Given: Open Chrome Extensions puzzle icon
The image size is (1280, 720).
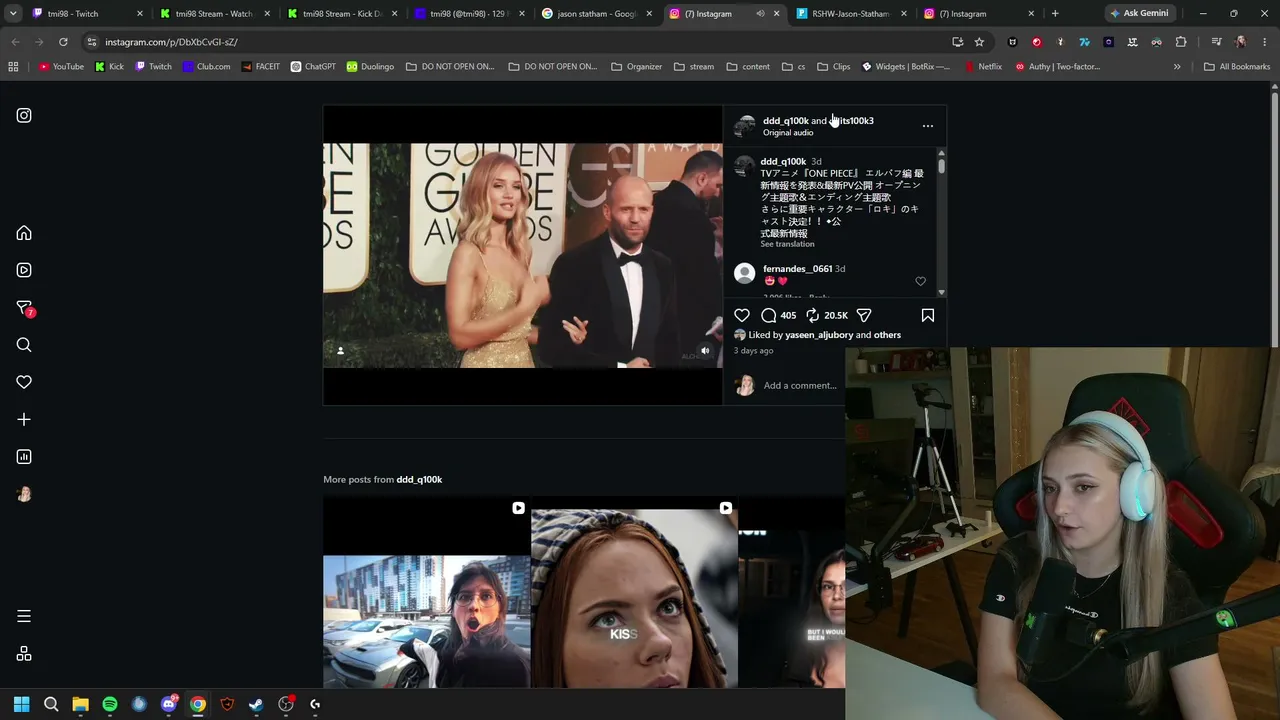Looking at the screenshot, I should coord(1181,42).
